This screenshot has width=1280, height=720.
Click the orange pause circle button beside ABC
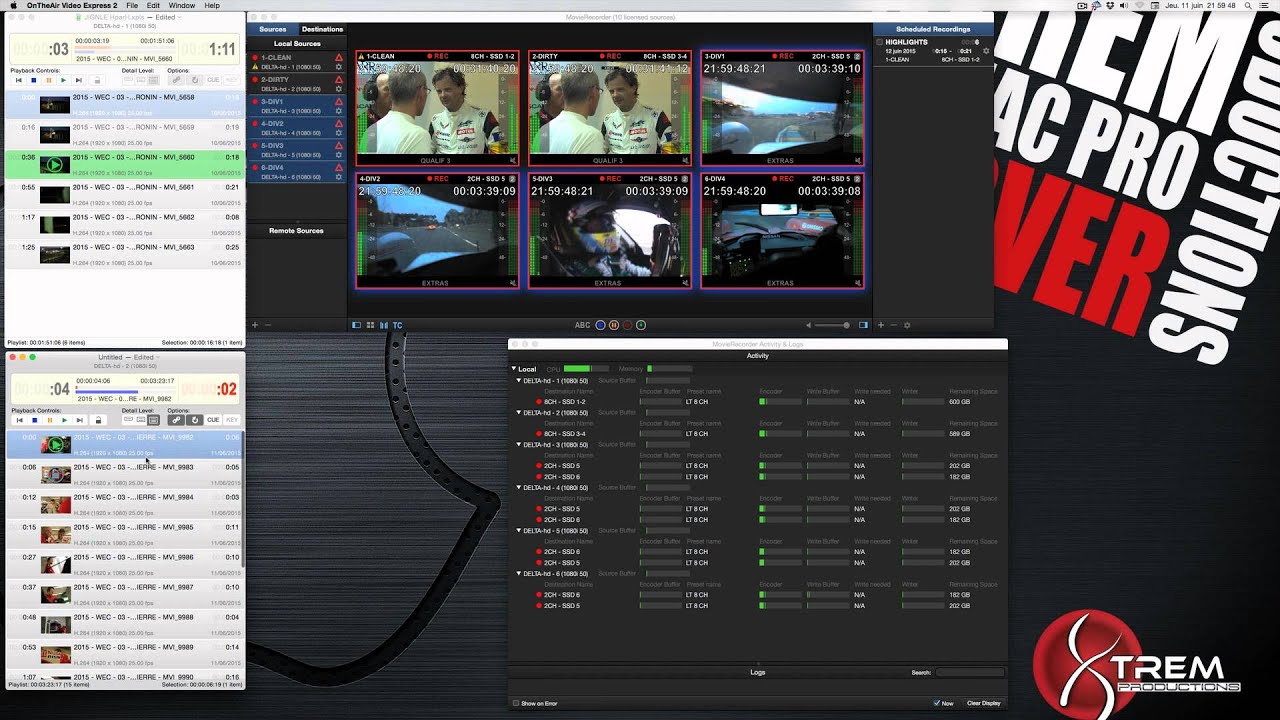click(614, 325)
